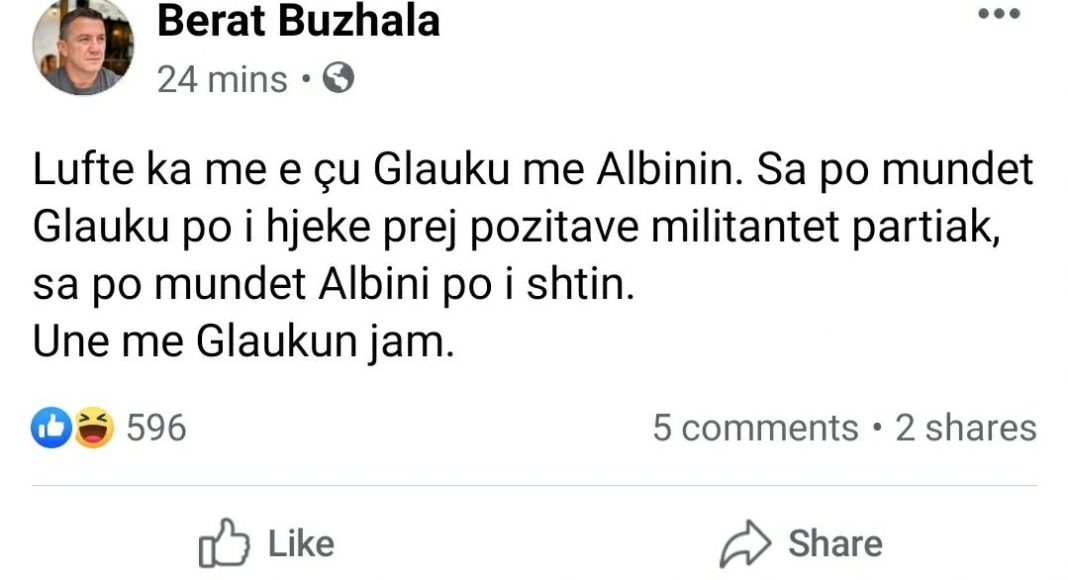Open the three-dots post options menu
1068x580 pixels.
pos(998,16)
